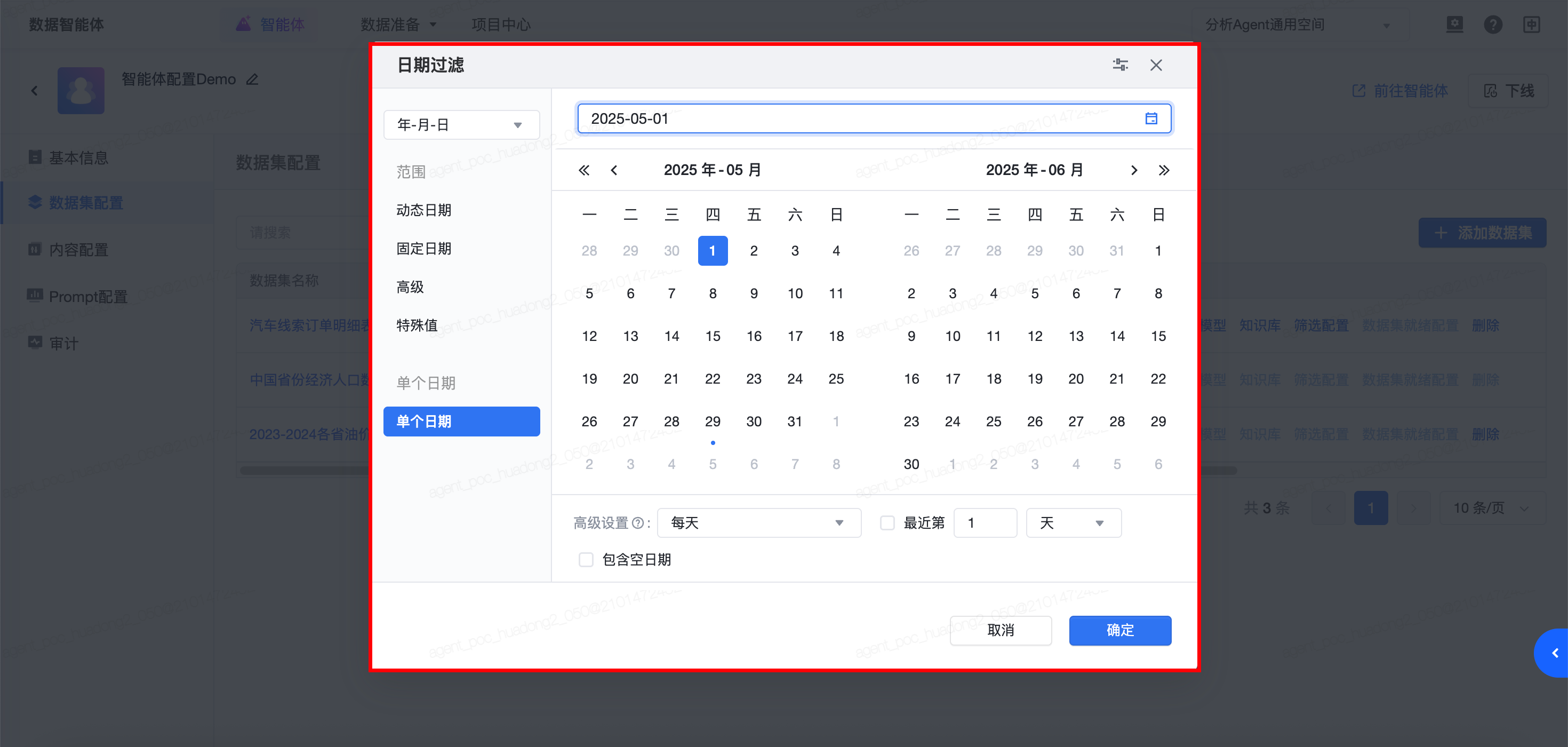Click 2025 年 - 06 月 calendar header
This screenshot has height=747, width=1568.
[1034, 170]
